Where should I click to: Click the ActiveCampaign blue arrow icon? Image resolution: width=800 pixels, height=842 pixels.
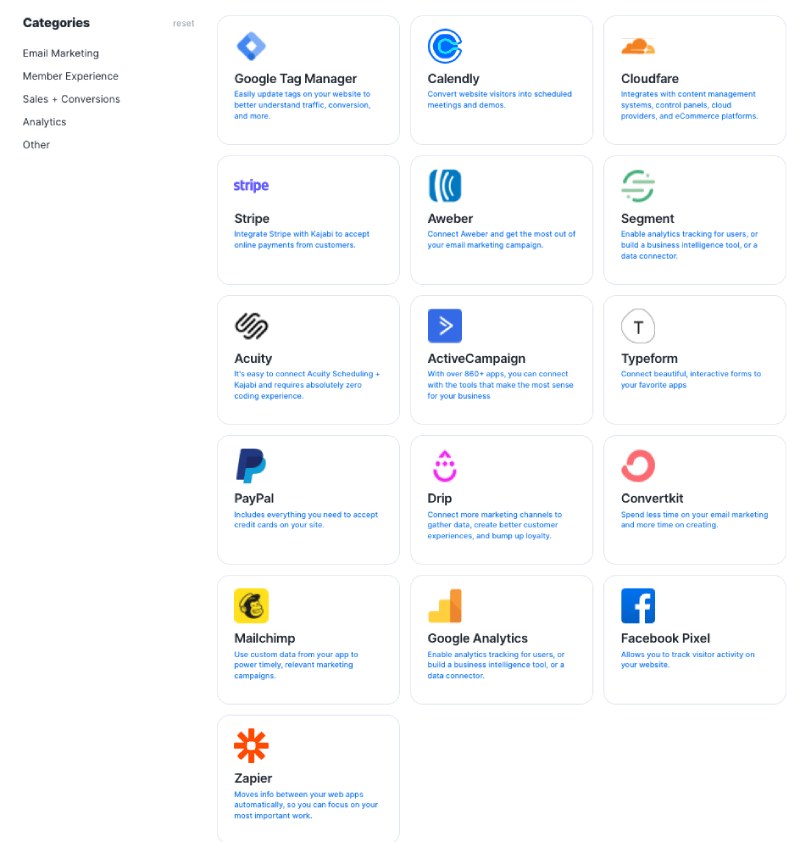click(x=445, y=326)
